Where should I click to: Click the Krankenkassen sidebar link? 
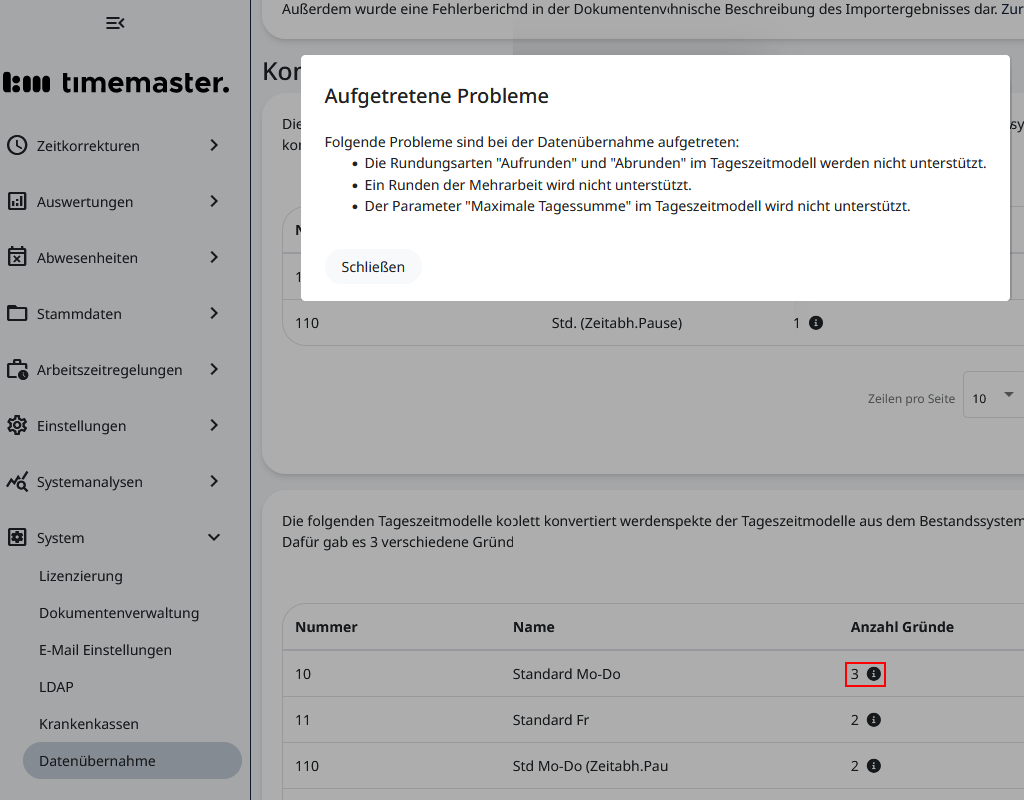point(89,724)
